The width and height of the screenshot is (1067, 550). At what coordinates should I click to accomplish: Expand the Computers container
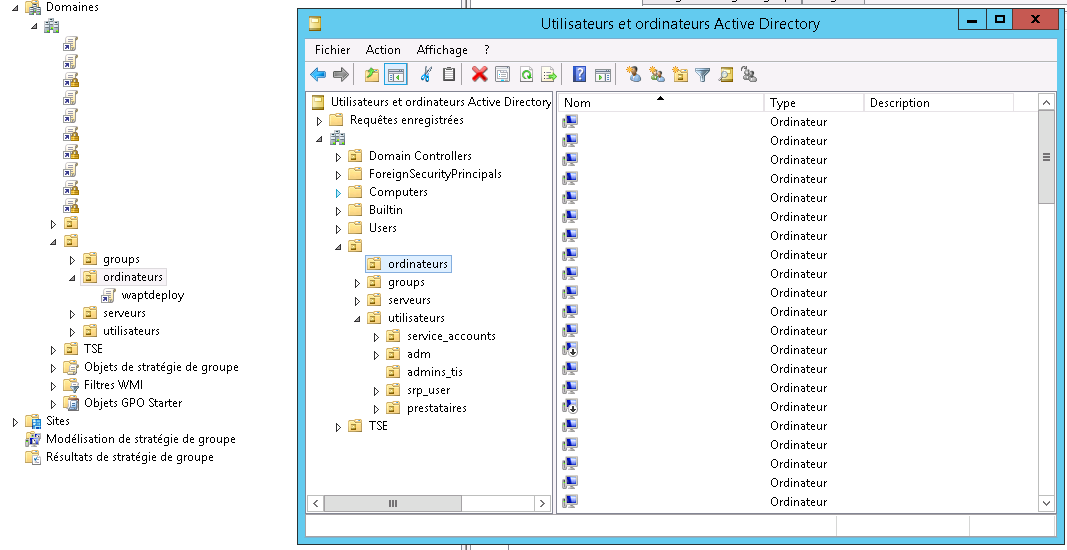[338, 193]
